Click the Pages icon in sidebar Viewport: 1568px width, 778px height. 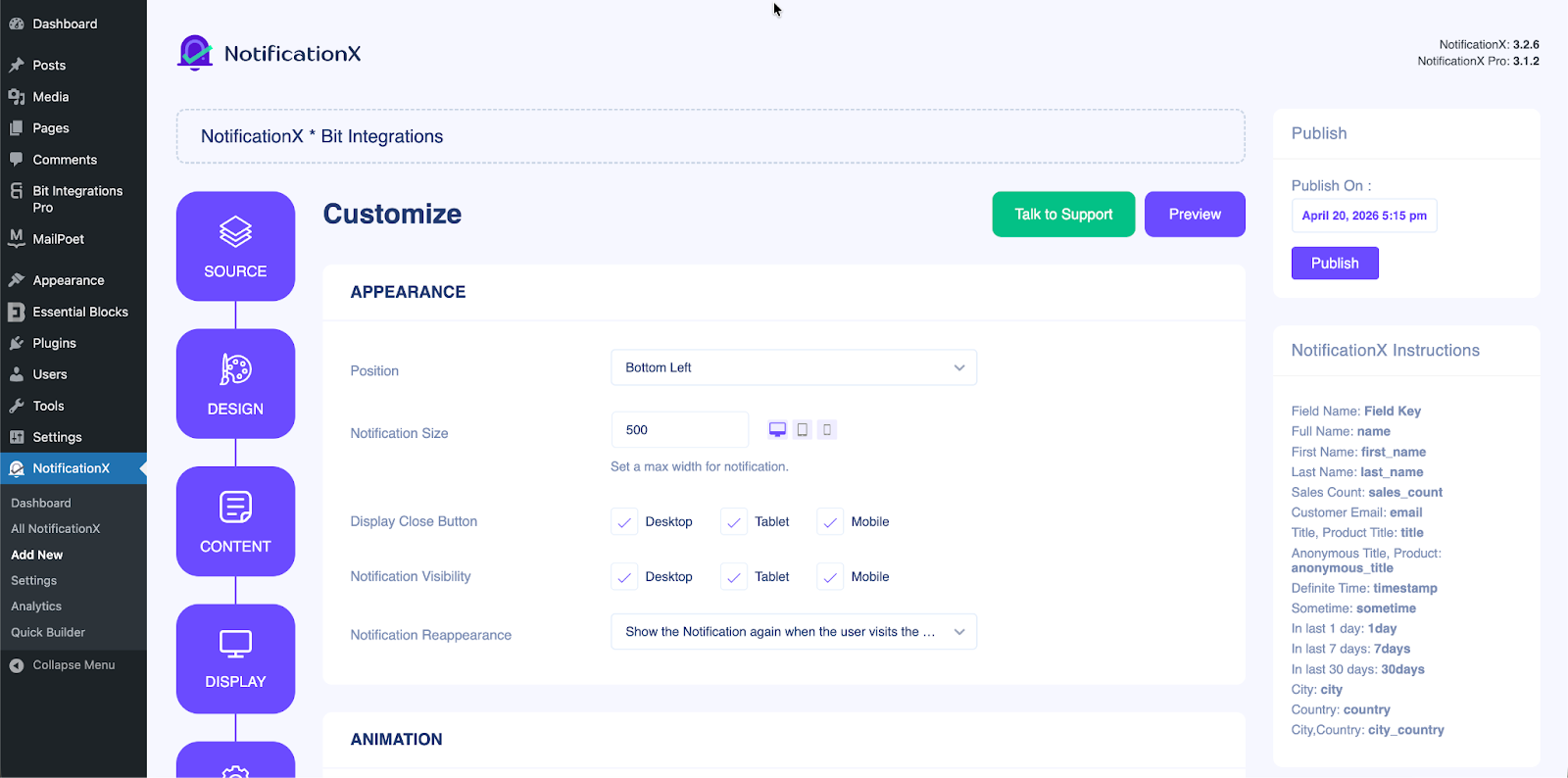click(x=17, y=128)
